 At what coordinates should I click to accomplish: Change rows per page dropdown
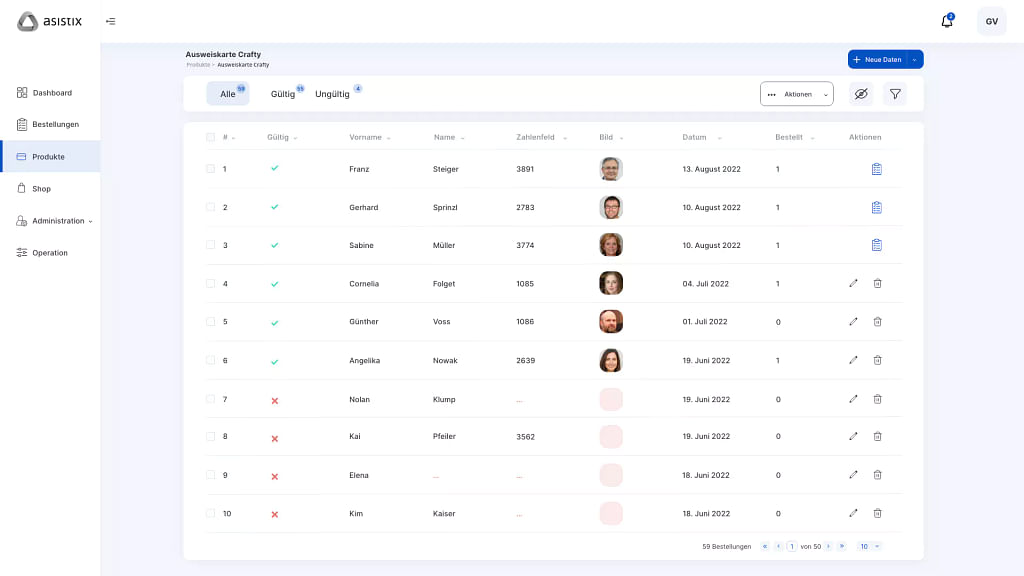(869, 546)
